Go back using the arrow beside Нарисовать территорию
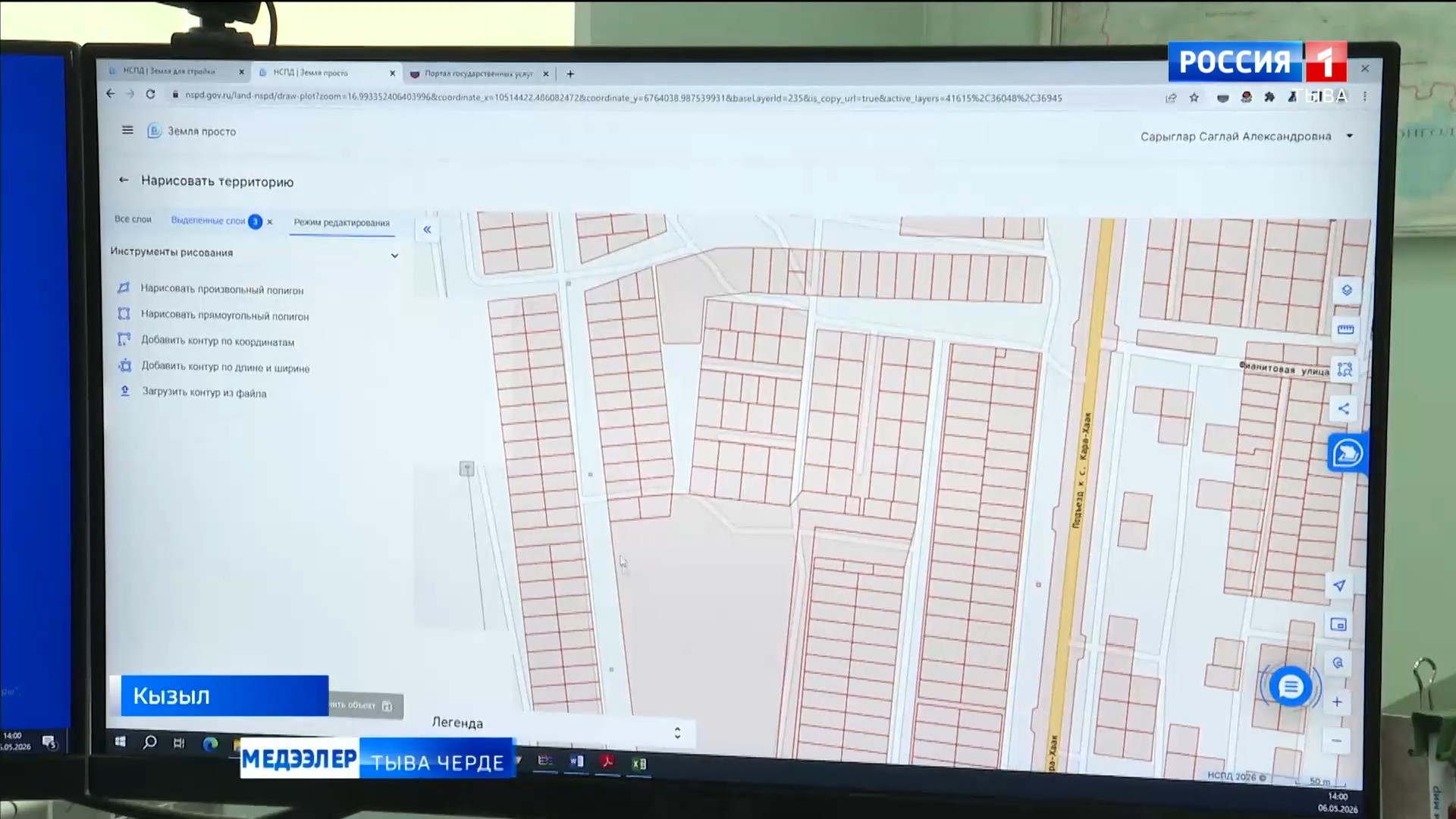 pyautogui.click(x=124, y=180)
